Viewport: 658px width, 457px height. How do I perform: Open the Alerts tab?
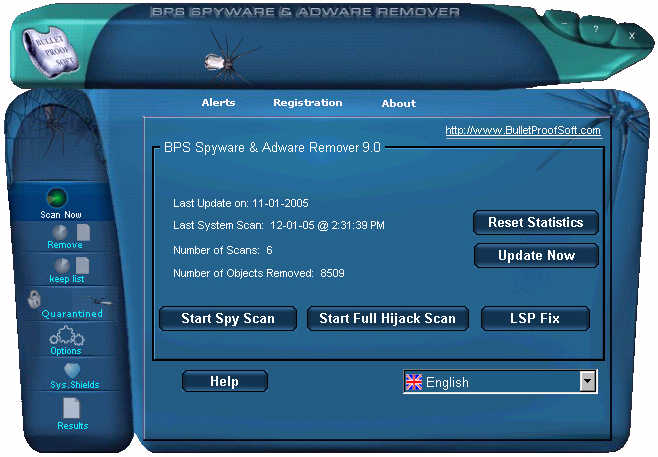pyautogui.click(x=218, y=103)
